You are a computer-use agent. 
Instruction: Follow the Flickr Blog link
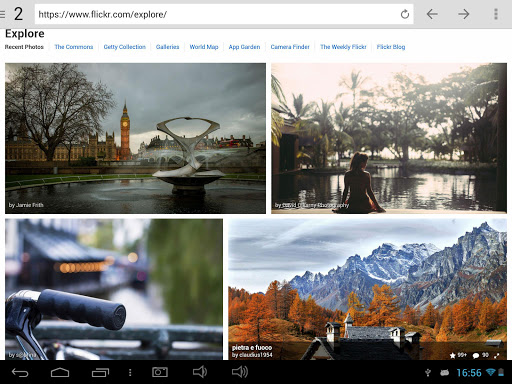coord(391,47)
